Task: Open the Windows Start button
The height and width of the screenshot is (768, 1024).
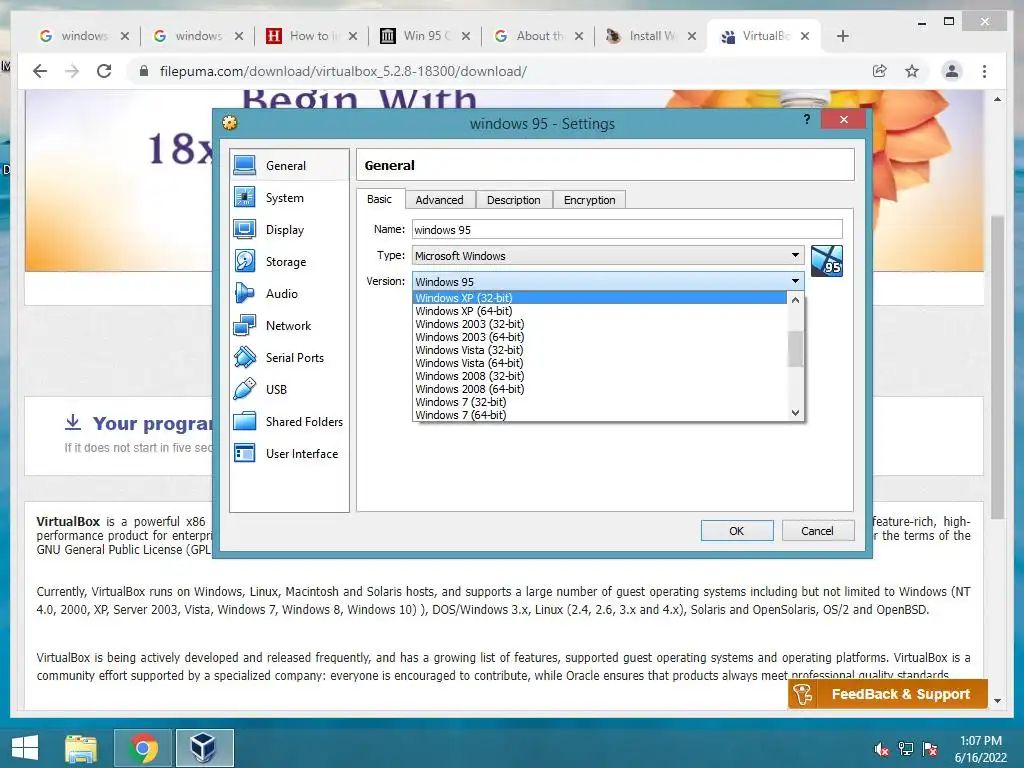Action: [x=25, y=748]
